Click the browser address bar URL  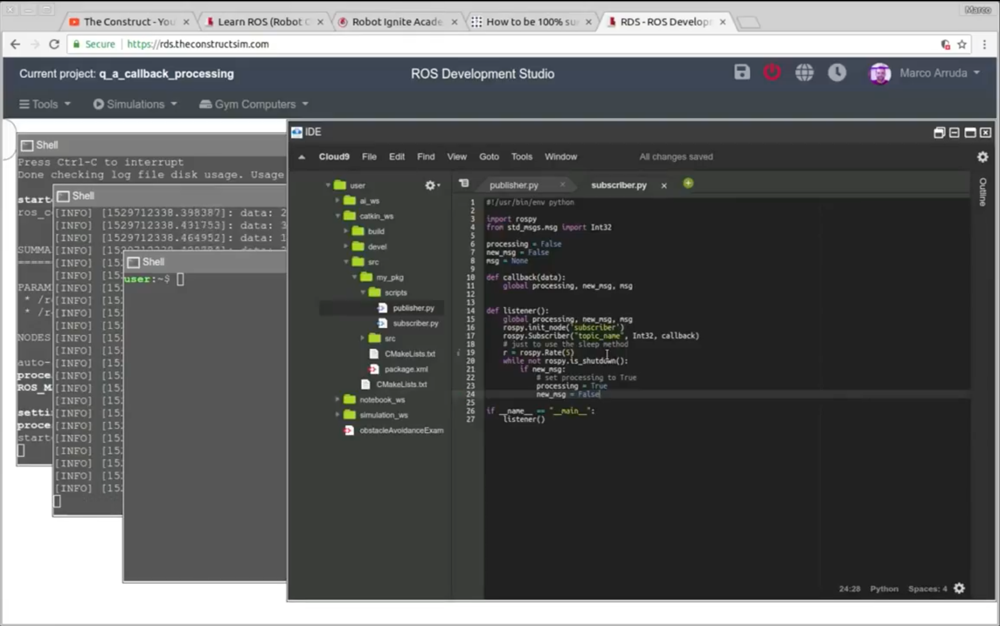point(198,44)
